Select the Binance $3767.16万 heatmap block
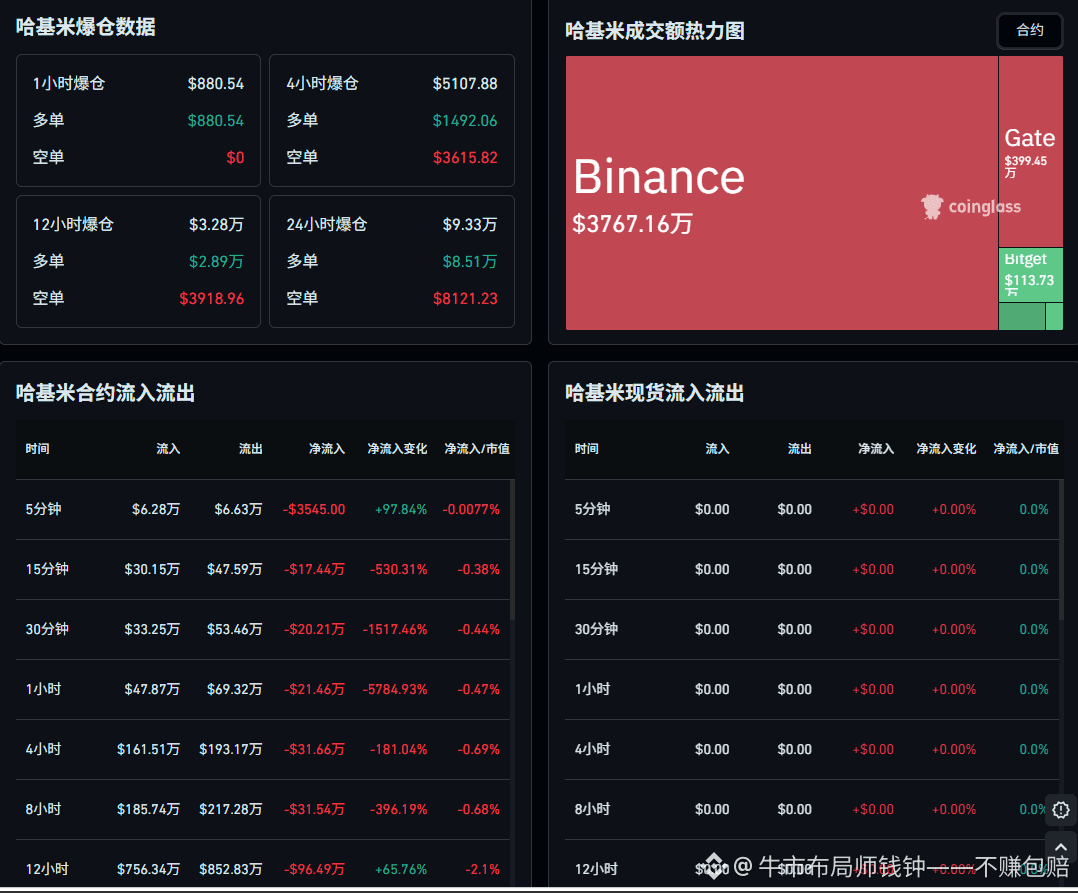 [781, 193]
